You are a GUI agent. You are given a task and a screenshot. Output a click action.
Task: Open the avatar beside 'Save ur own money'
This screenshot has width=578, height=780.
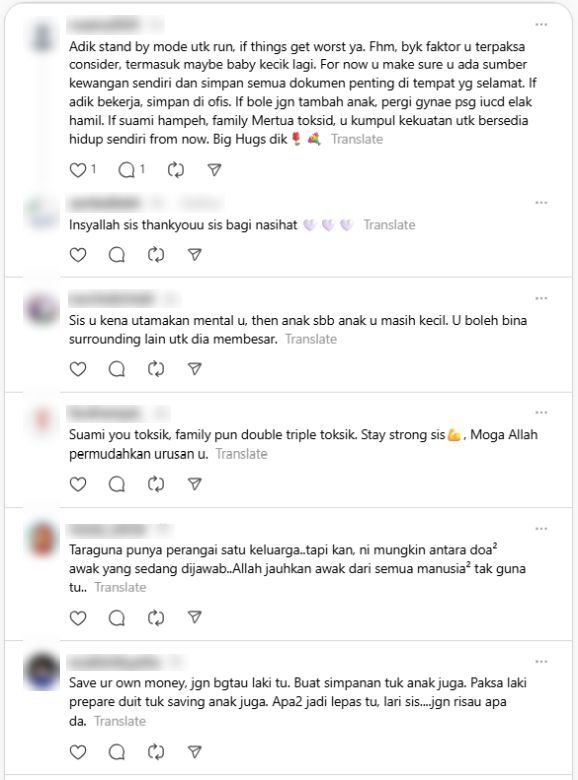[x=42, y=672]
